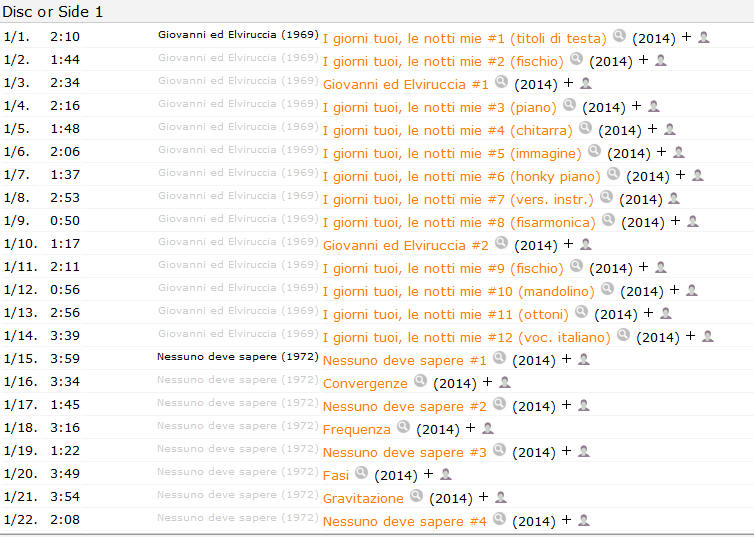Image resolution: width=754 pixels, height=537 pixels.
Task: Click person icon on Nessuno deve sapere #4 row
Action: (x=583, y=520)
